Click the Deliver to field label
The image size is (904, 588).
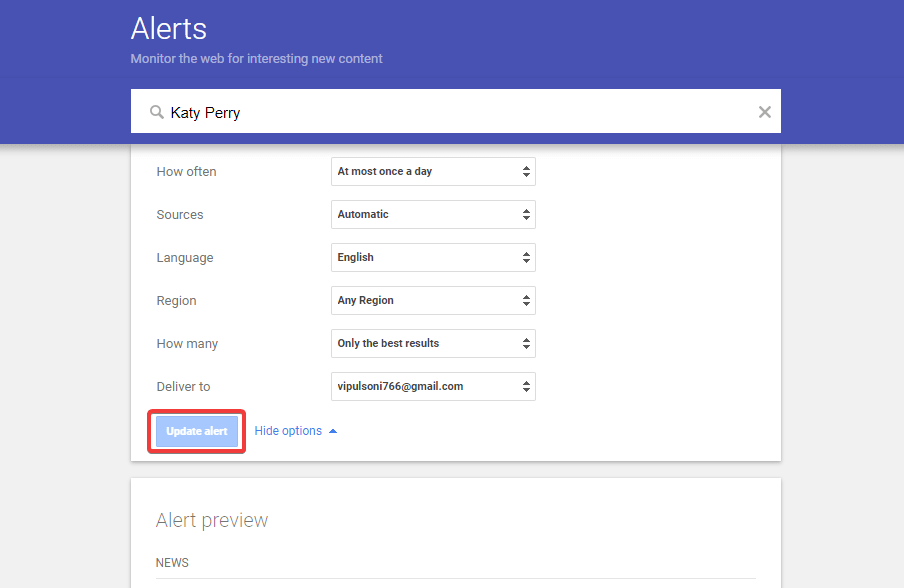pos(183,387)
